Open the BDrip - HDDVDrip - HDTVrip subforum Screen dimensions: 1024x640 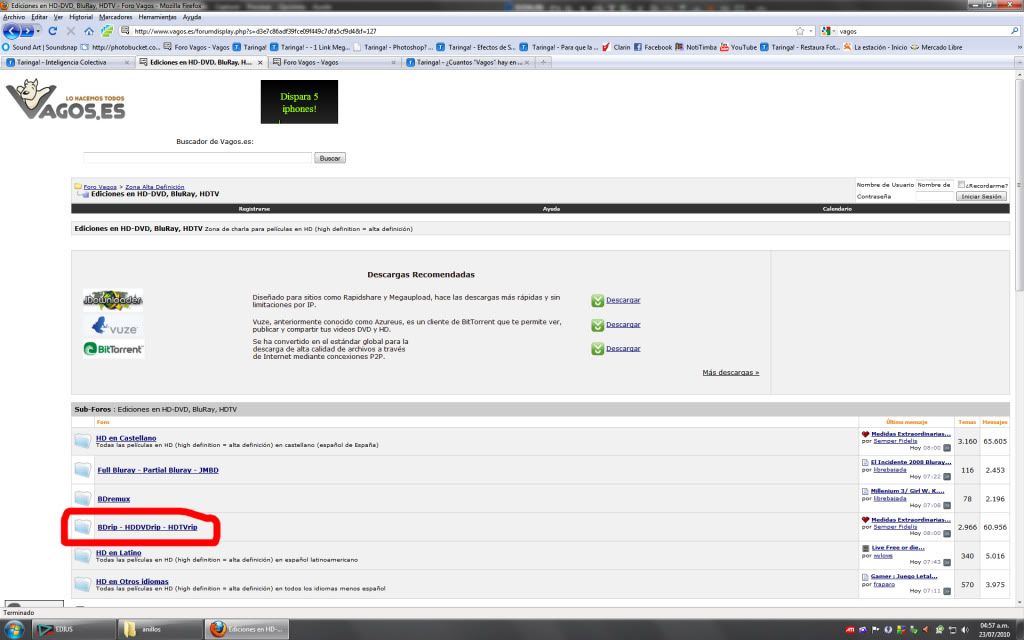(x=147, y=527)
